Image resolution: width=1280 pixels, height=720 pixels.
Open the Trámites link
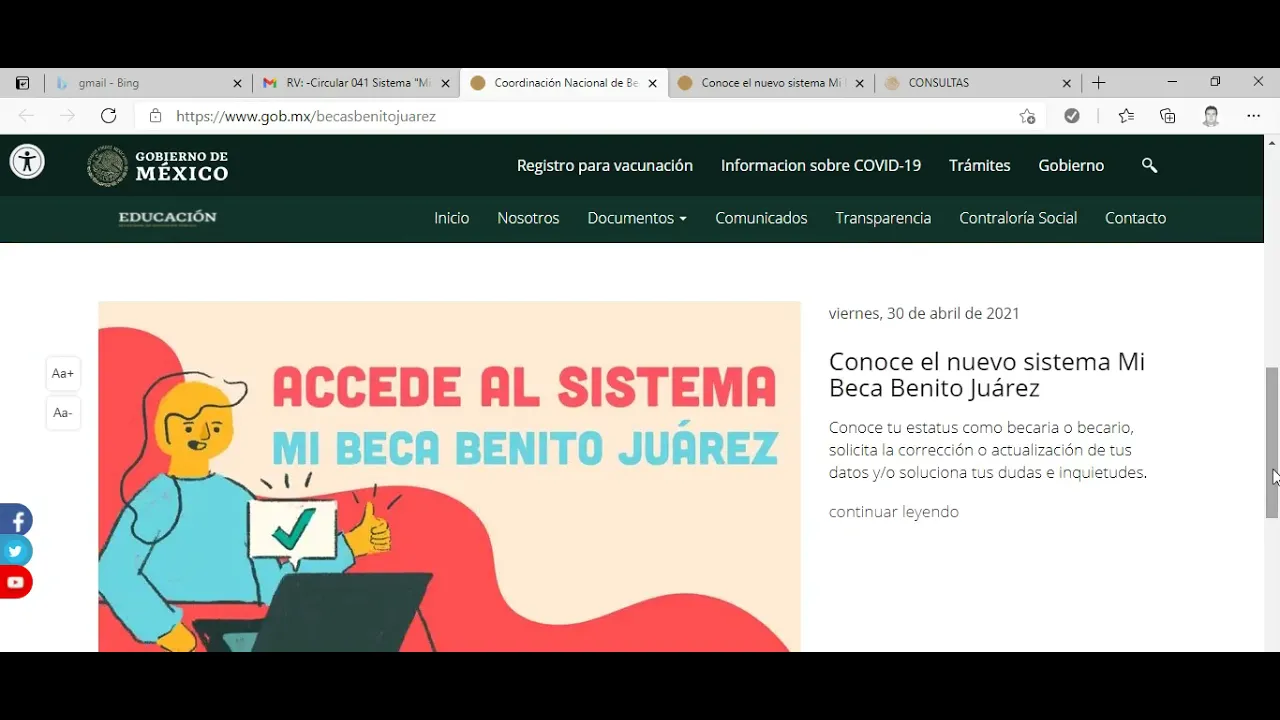(x=980, y=166)
